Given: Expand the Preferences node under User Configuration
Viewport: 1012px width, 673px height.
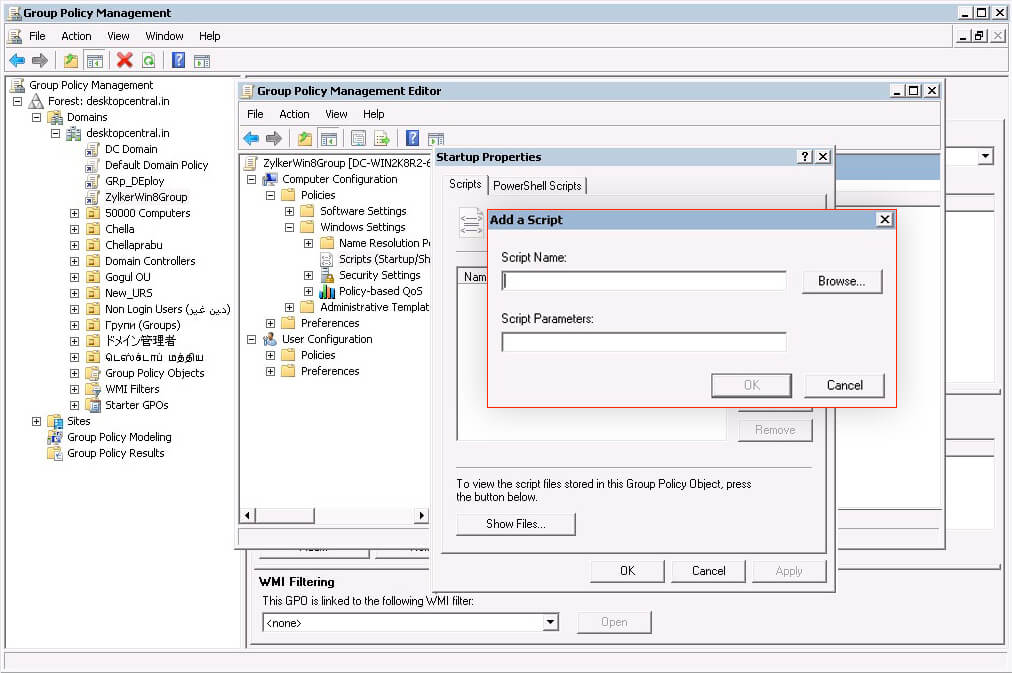Looking at the screenshot, I should [269, 371].
